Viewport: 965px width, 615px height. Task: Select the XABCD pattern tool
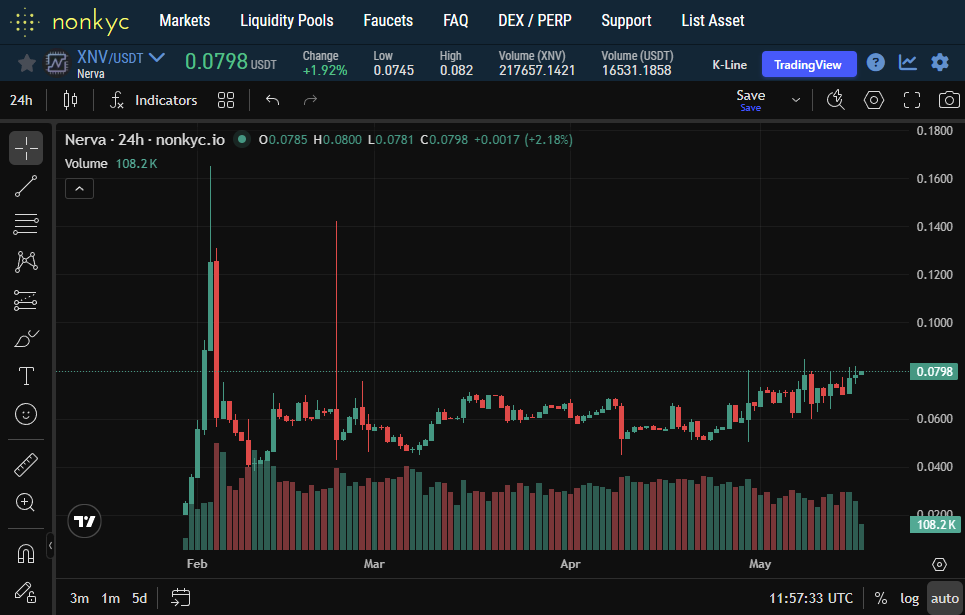point(26,262)
